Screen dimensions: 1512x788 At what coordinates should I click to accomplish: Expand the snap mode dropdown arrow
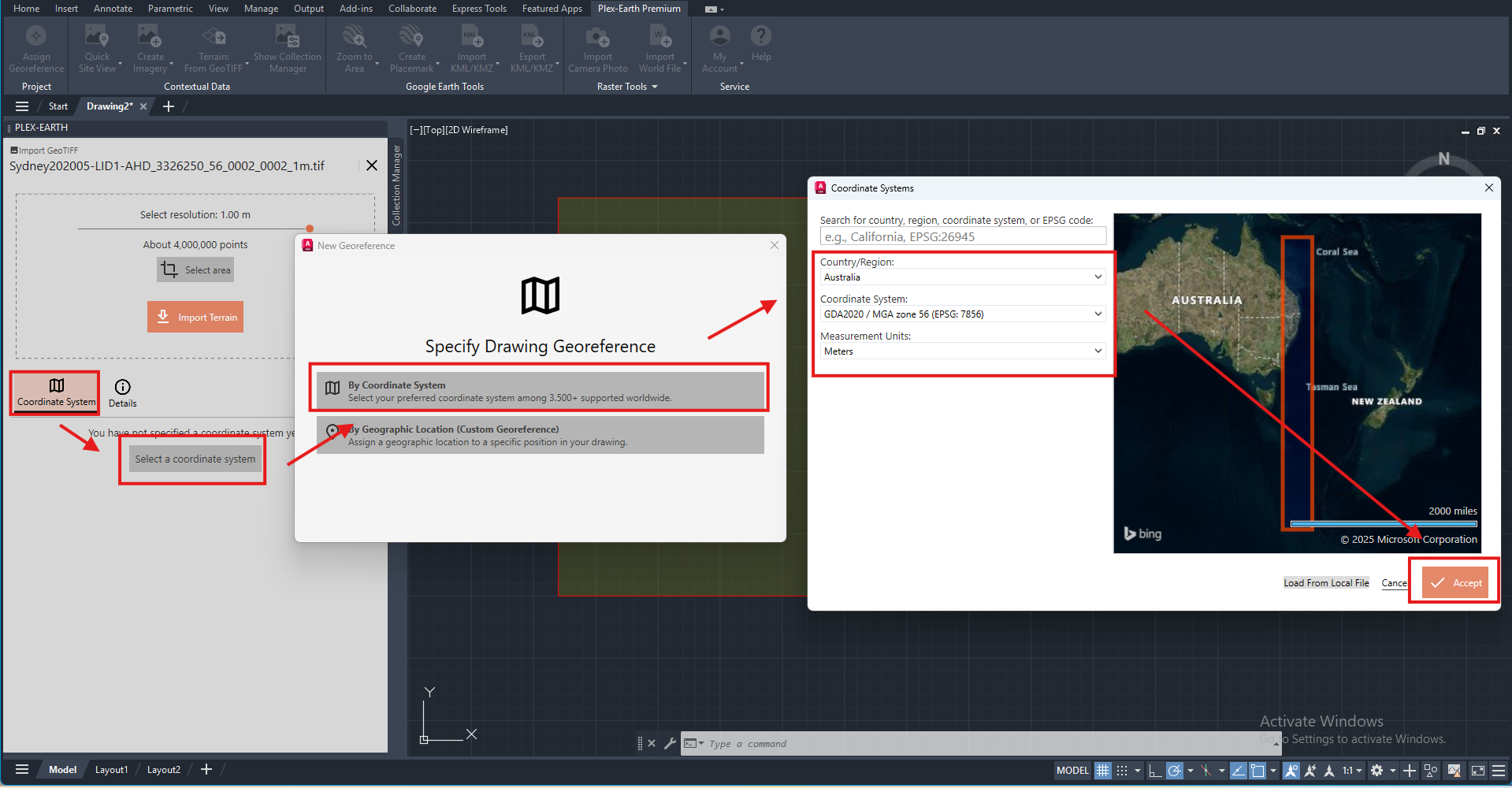pos(1138,771)
